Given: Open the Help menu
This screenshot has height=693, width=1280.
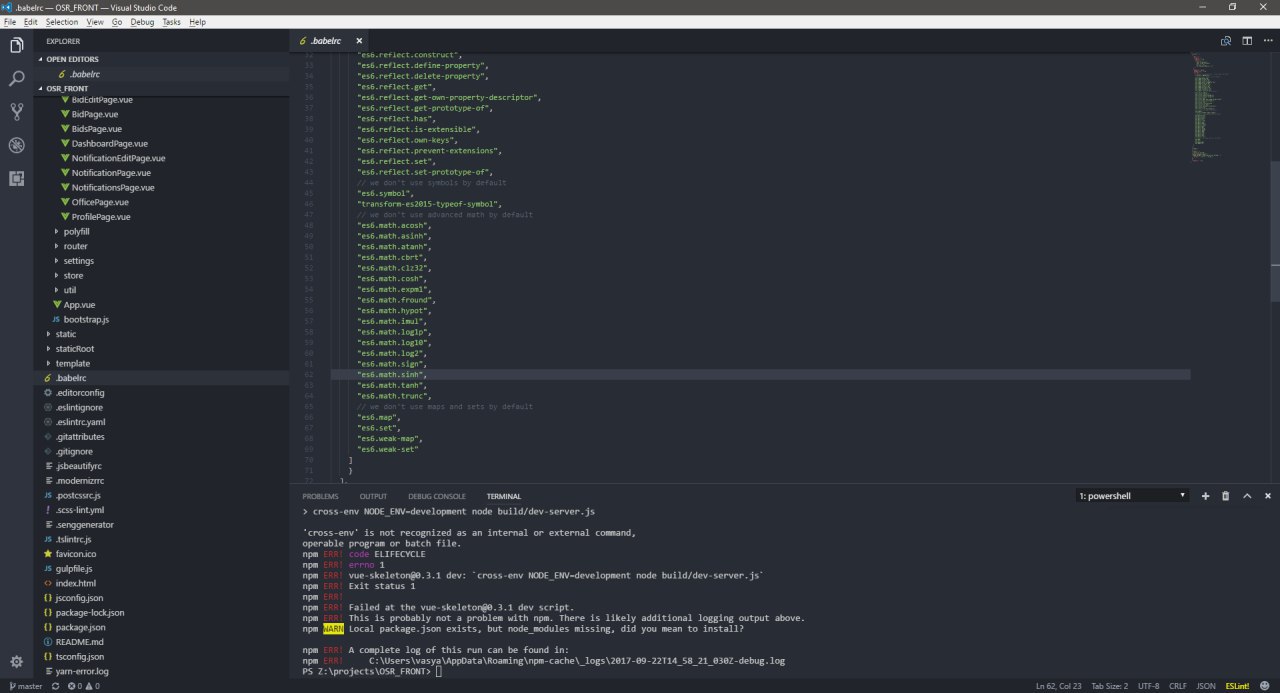Looking at the screenshot, I should (197, 21).
